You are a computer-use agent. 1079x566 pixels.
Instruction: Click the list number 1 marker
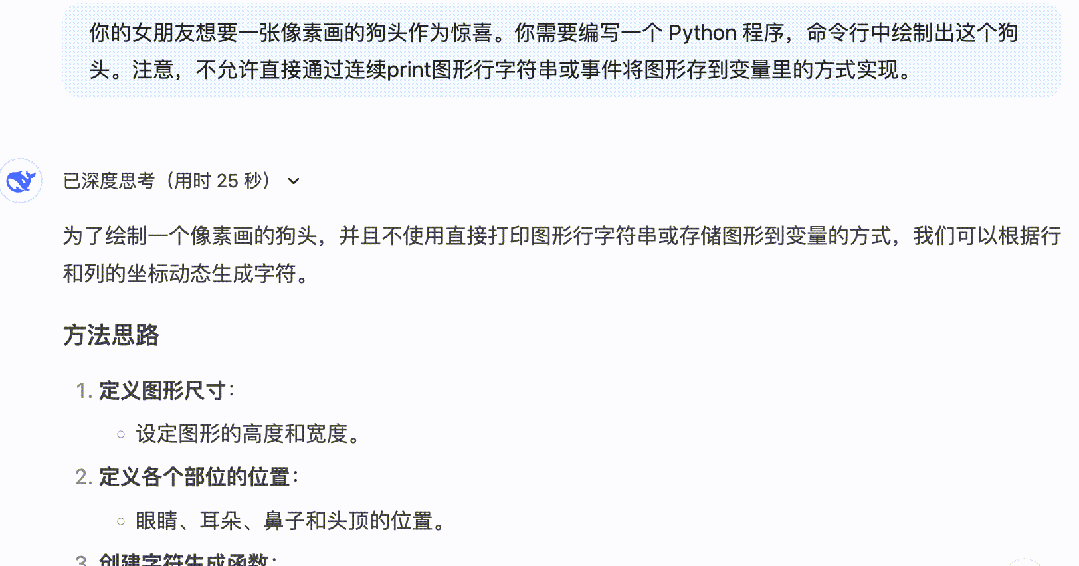click(x=84, y=391)
